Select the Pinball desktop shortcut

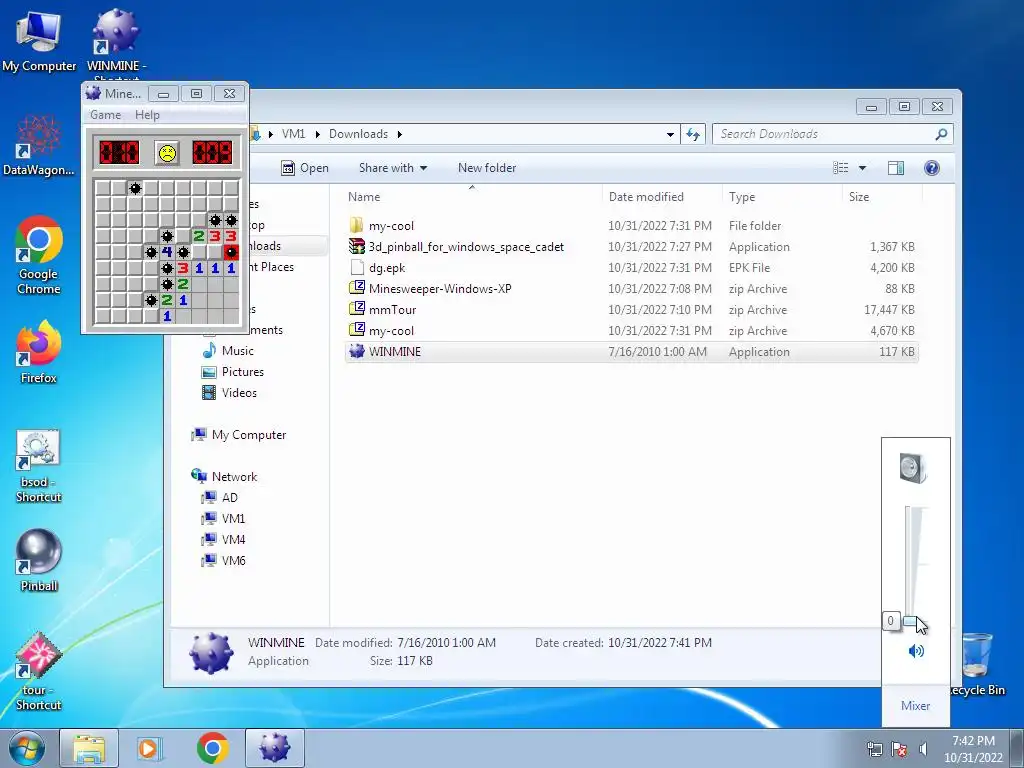(x=39, y=560)
